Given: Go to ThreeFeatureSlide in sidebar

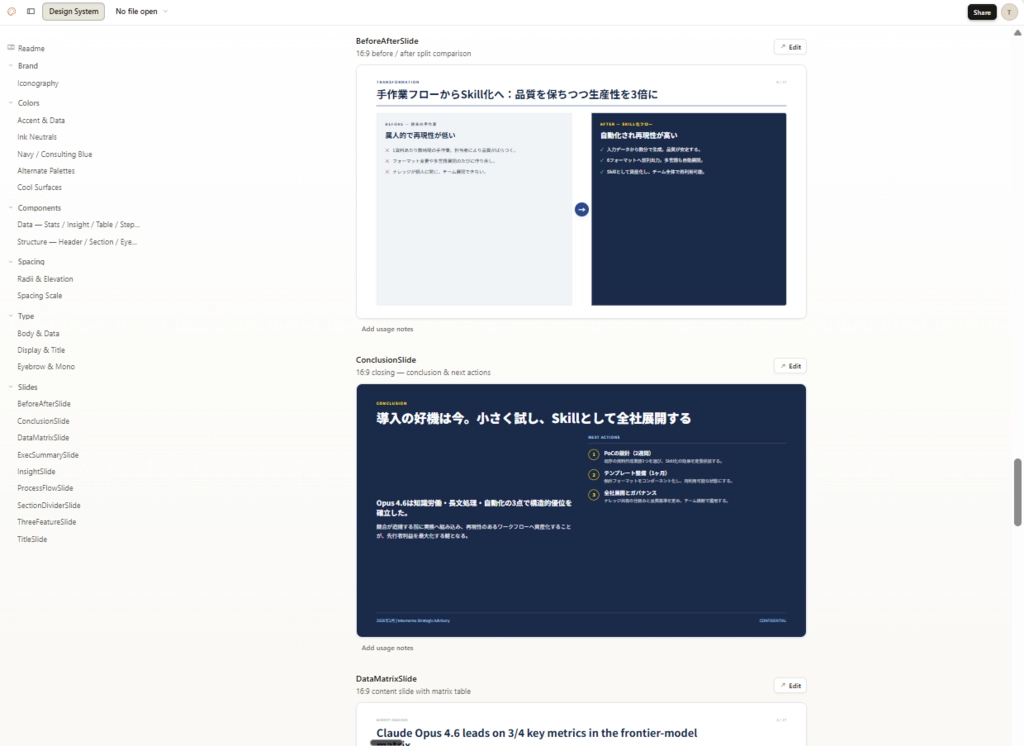Looking at the screenshot, I should pyautogui.click(x=47, y=522).
